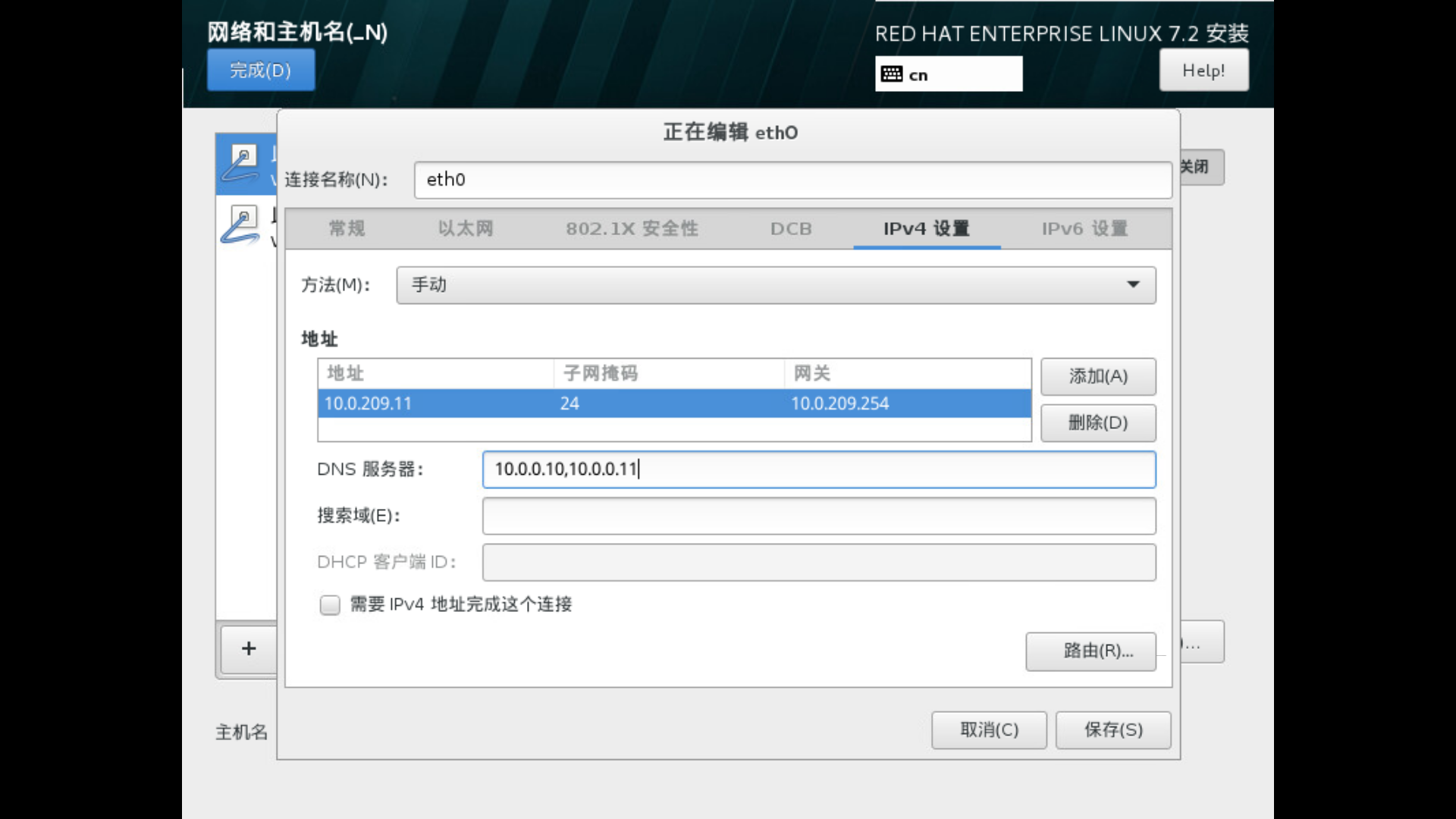Click the 添加(A) add address button
Image resolution: width=1456 pixels, height=819 pixels.
pos(1097,376)
